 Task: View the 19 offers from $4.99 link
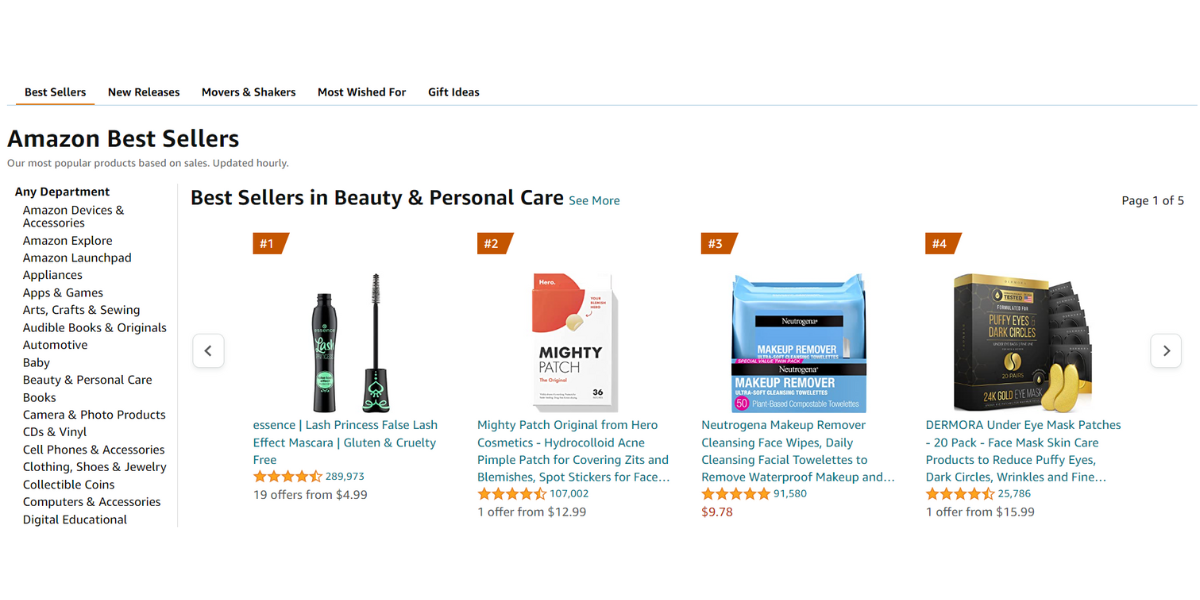(x=310, y=494)
